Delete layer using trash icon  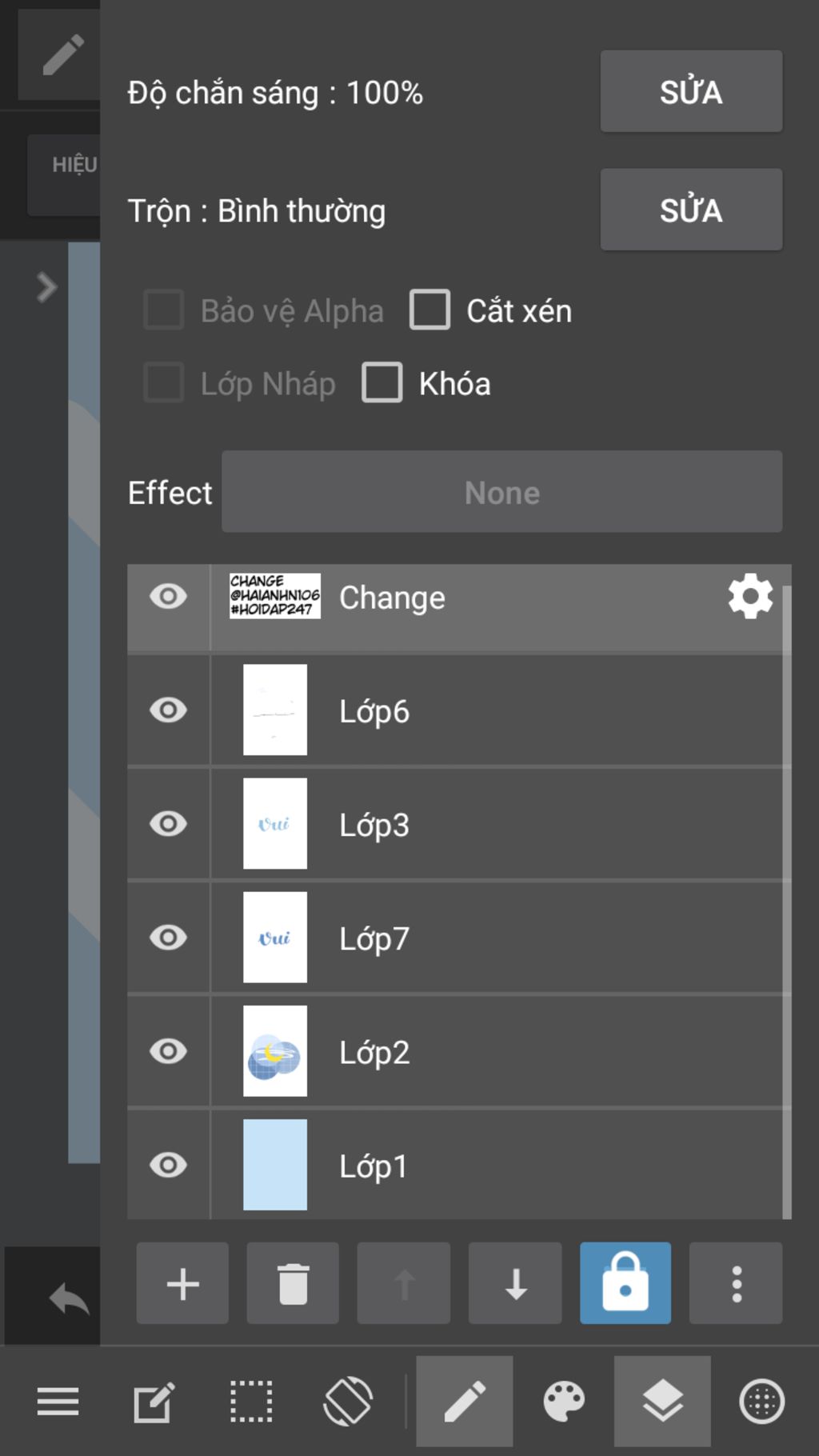[293, 1283]
